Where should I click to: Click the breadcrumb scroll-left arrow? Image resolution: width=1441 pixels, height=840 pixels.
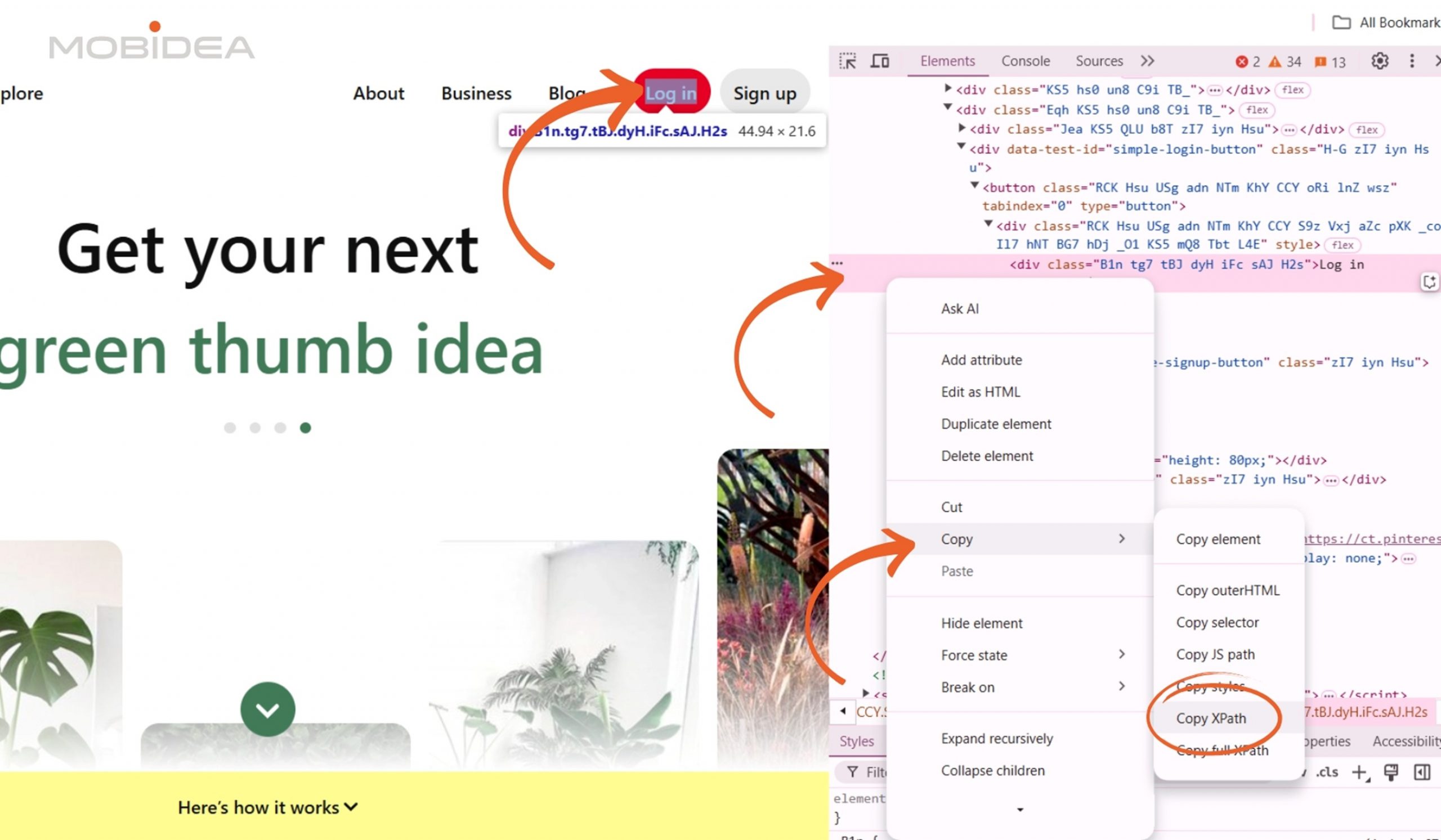click(x=843, y=711)
